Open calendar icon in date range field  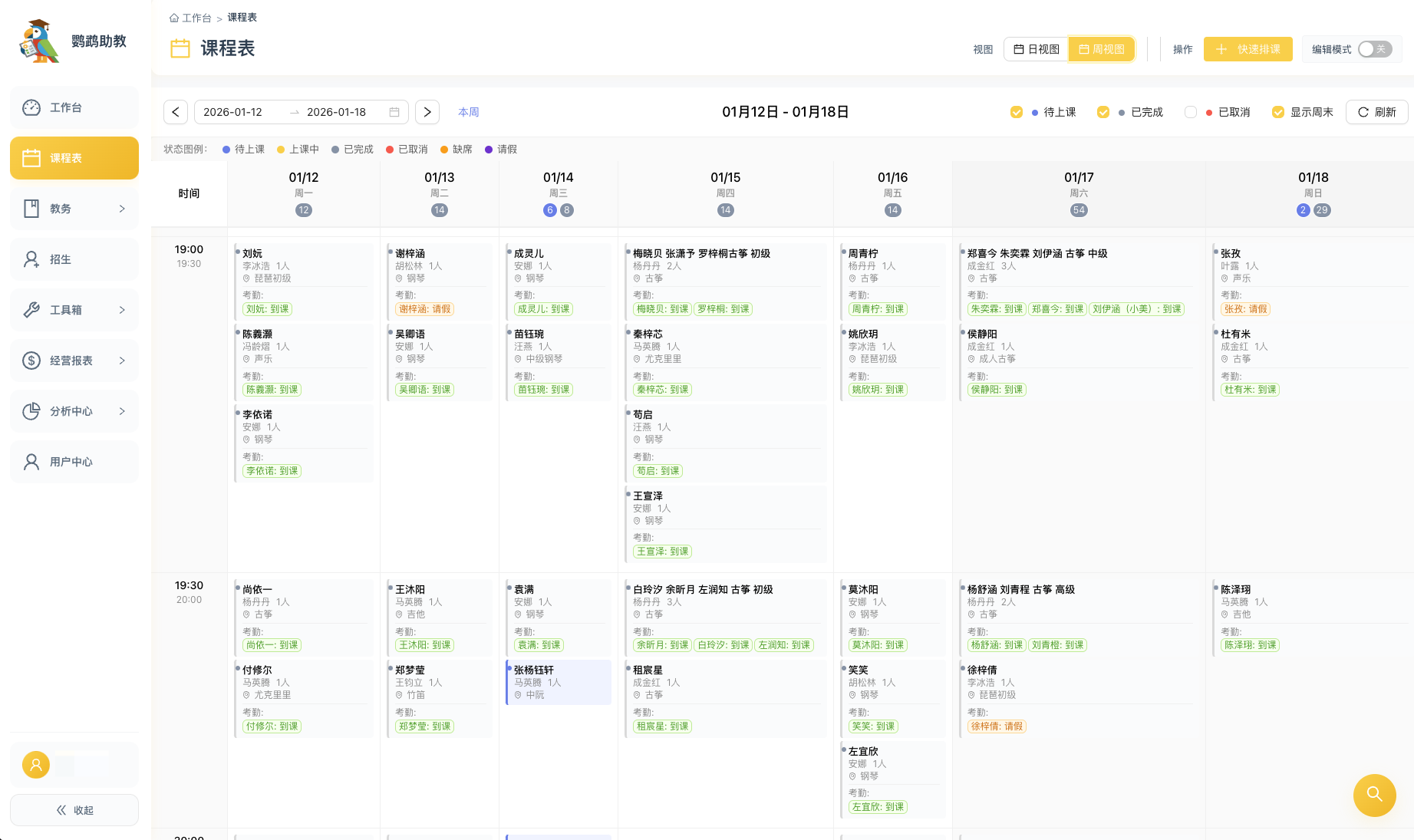tap(394, 112)
